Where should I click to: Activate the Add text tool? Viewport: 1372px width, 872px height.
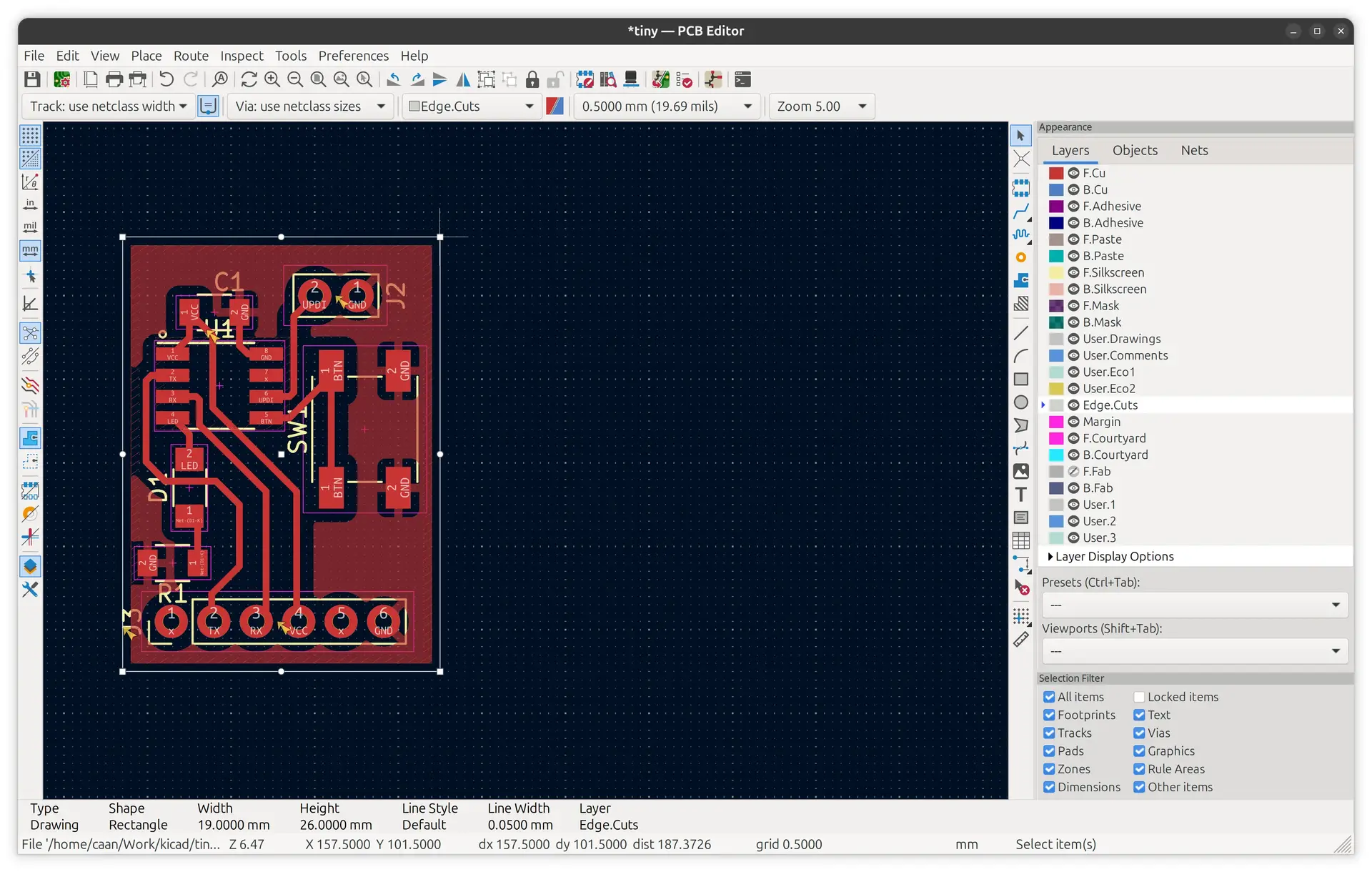coord(1021,495)
